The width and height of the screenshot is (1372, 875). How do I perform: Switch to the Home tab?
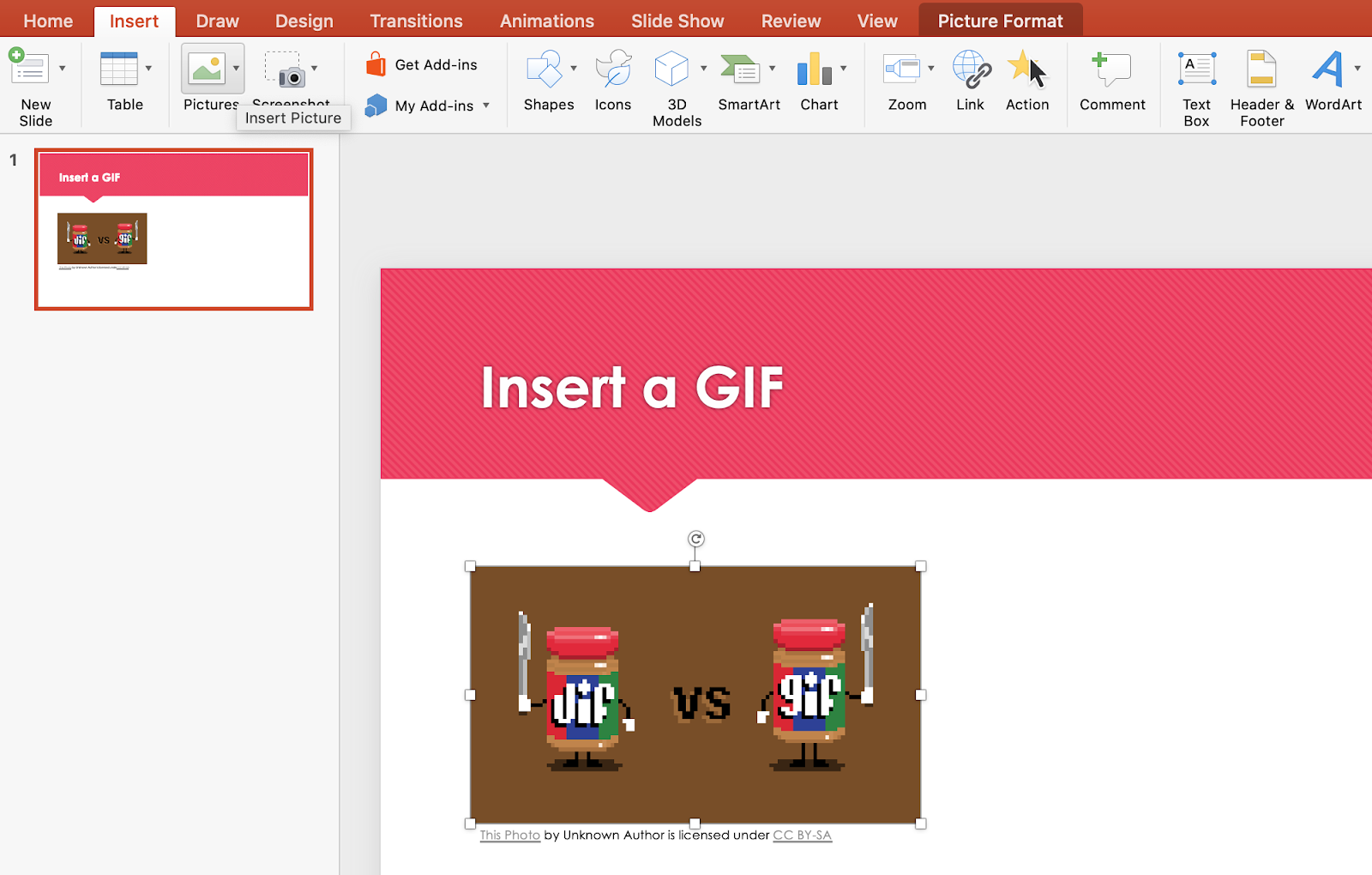48,21
